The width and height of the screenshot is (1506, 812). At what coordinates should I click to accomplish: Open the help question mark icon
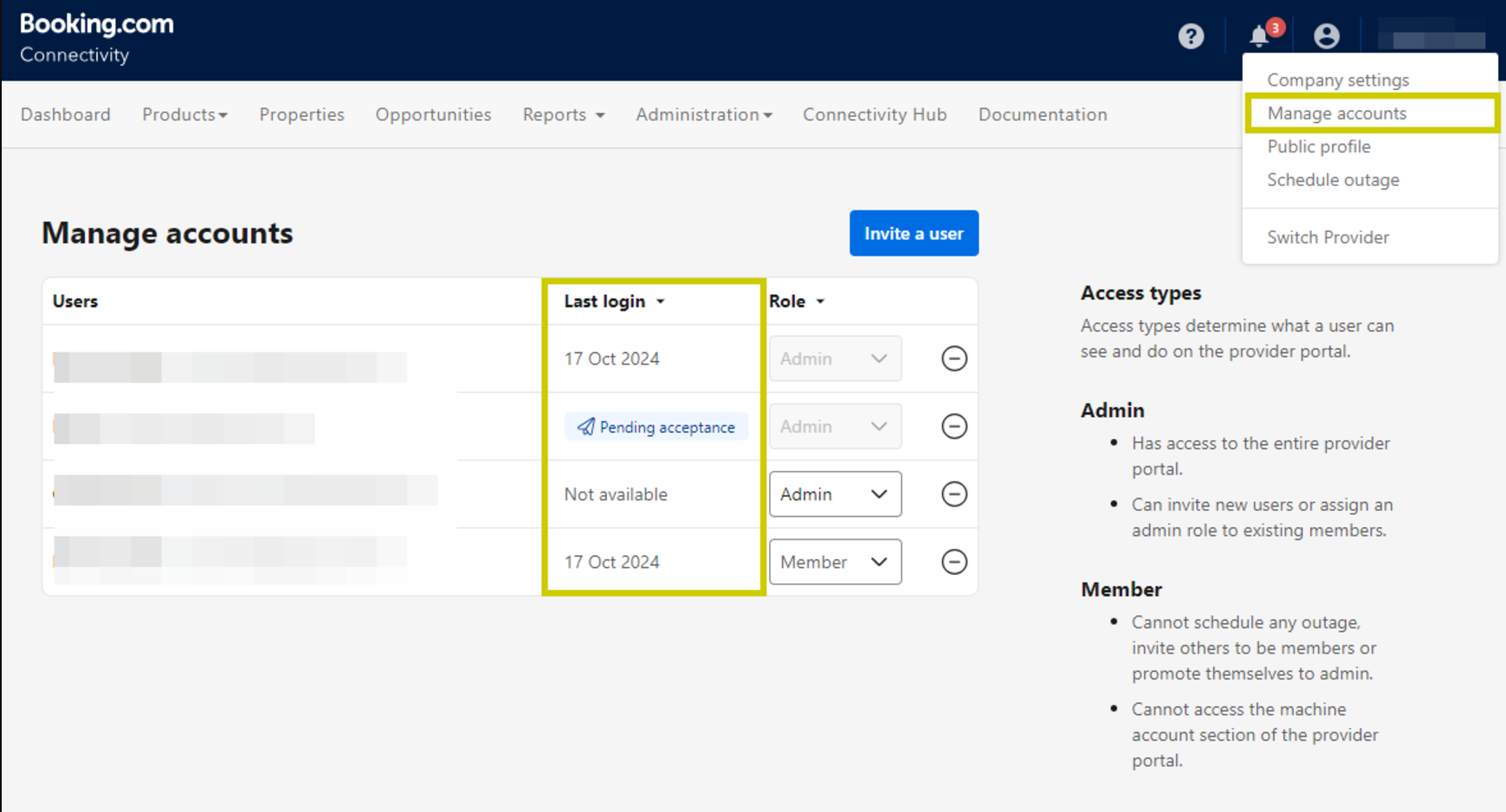(x=1191, y=36)
